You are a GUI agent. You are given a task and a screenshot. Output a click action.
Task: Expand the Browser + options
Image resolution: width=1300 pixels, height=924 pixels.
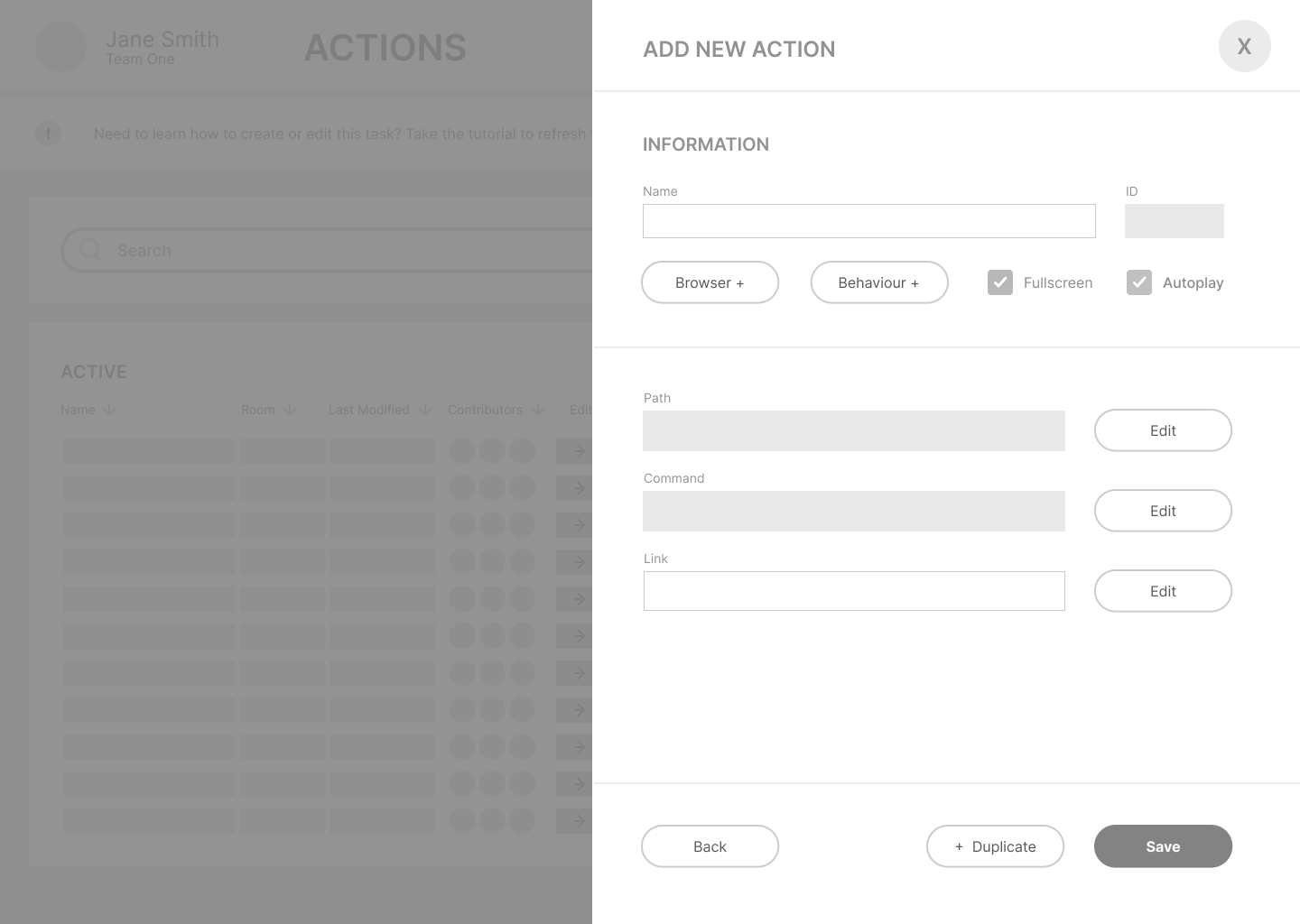(x=710, y=282)
